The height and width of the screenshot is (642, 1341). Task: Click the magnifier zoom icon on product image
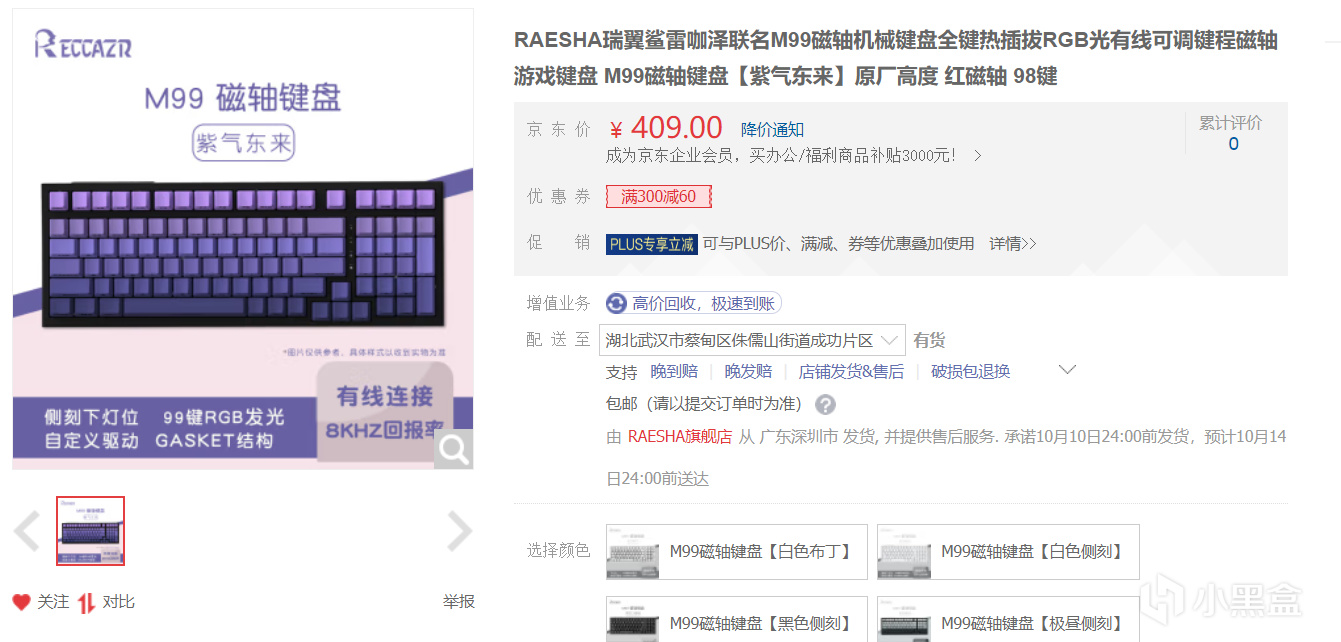click(x=453, y=450)
